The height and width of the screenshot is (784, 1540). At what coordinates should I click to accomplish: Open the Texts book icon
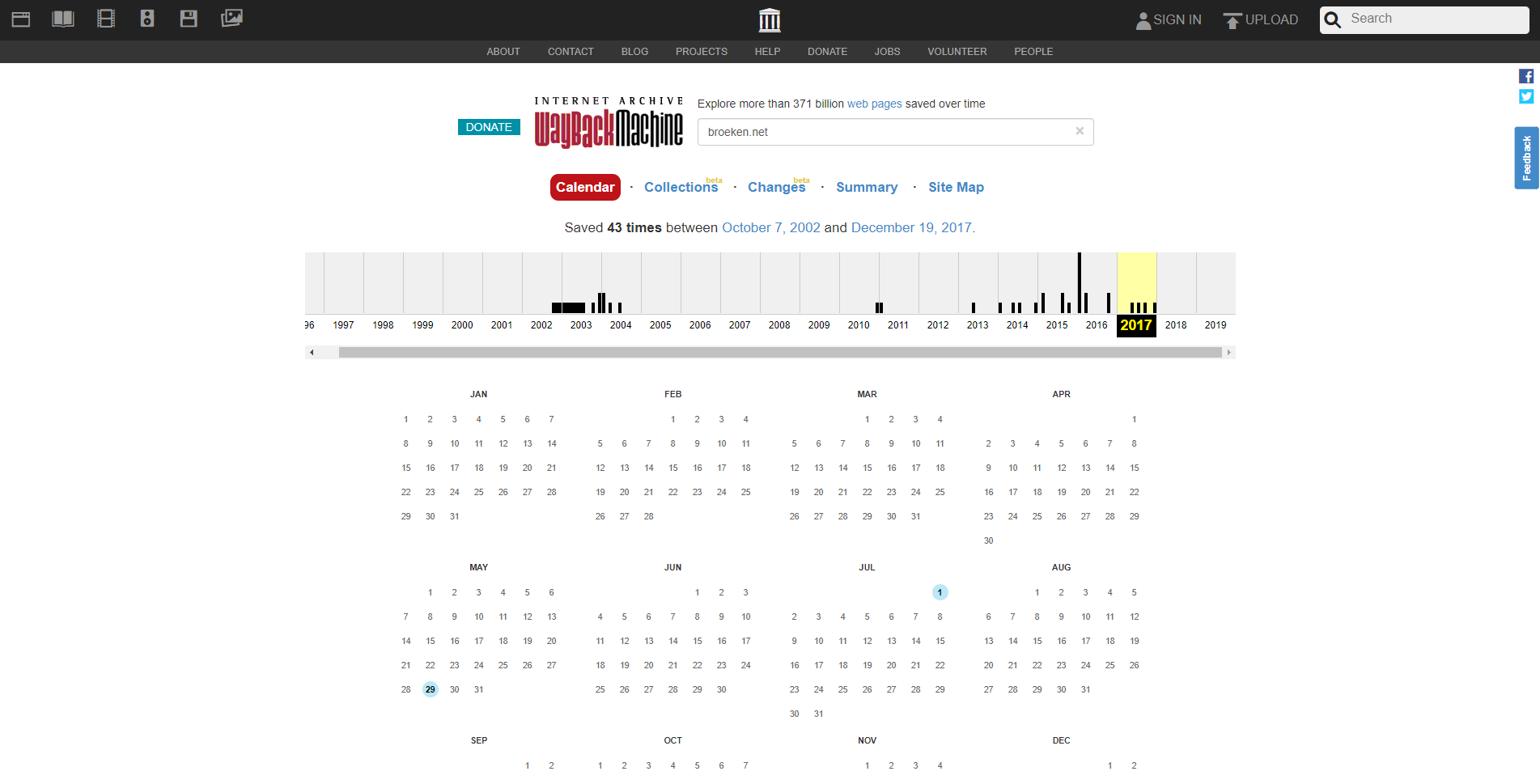click(63, 19)
